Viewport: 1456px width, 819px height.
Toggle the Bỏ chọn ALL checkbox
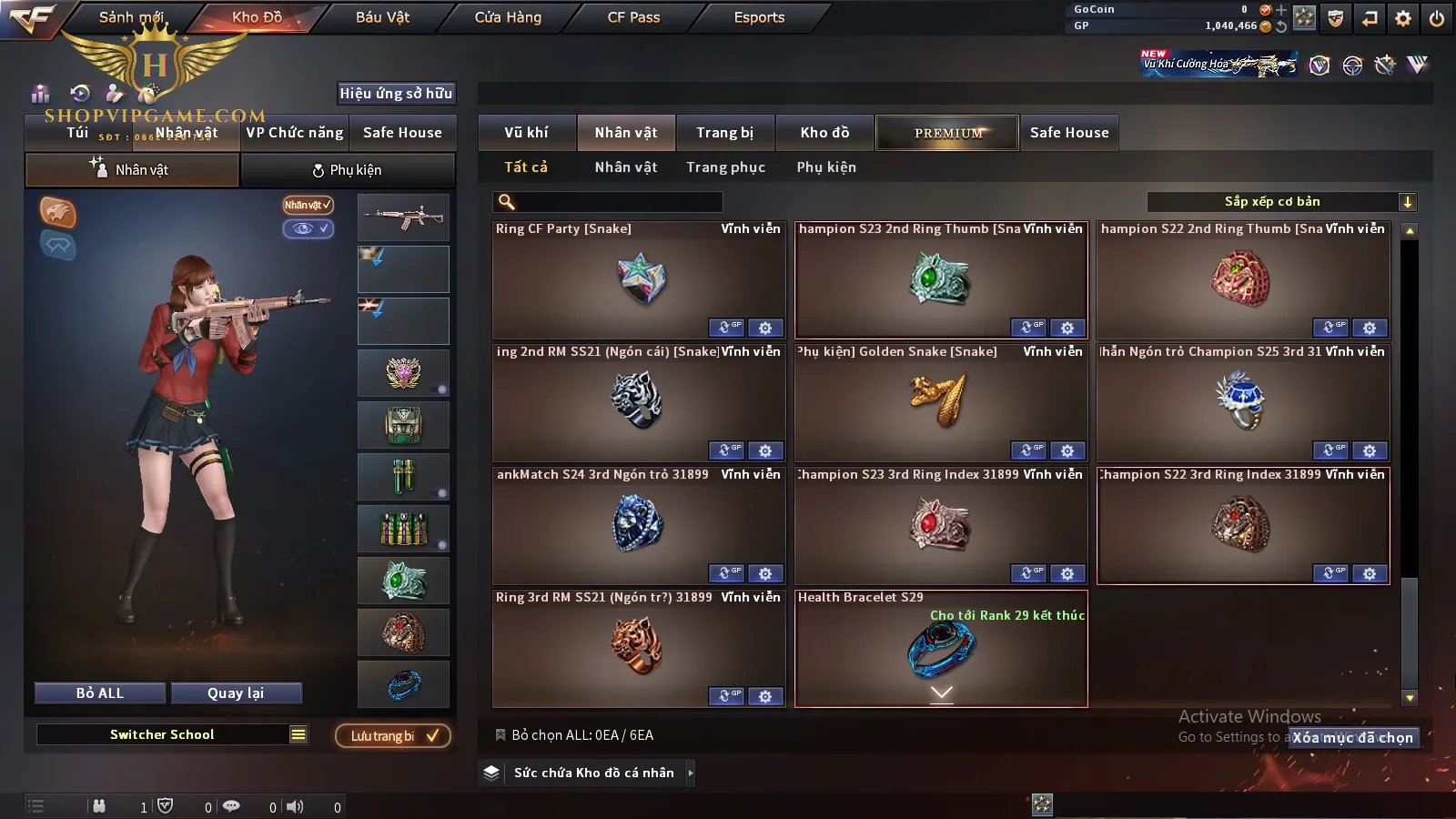click(500, 734)
